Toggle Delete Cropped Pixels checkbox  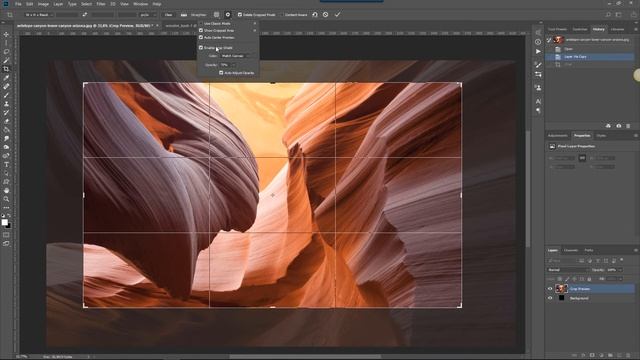click(240, 15)
